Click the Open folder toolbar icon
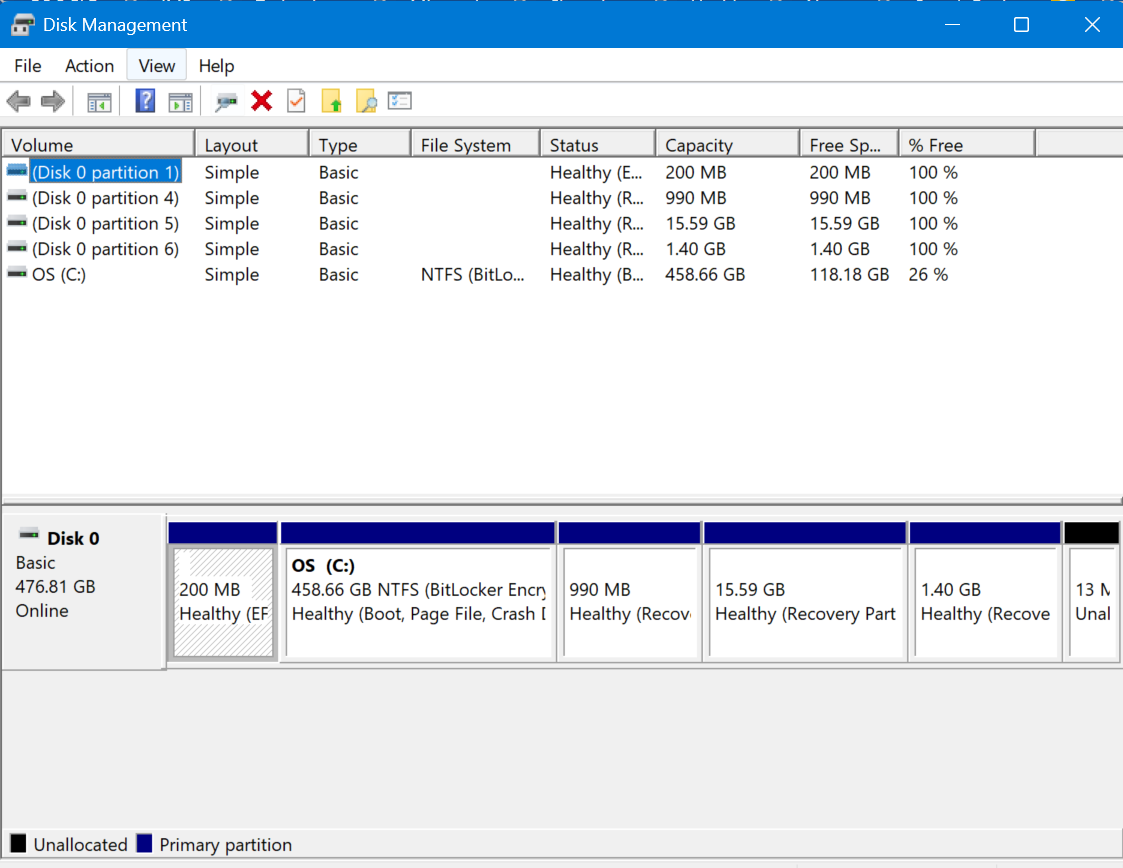Viewport: 1123px width, 868px height. pyautogui.click(x=330, y=100)
